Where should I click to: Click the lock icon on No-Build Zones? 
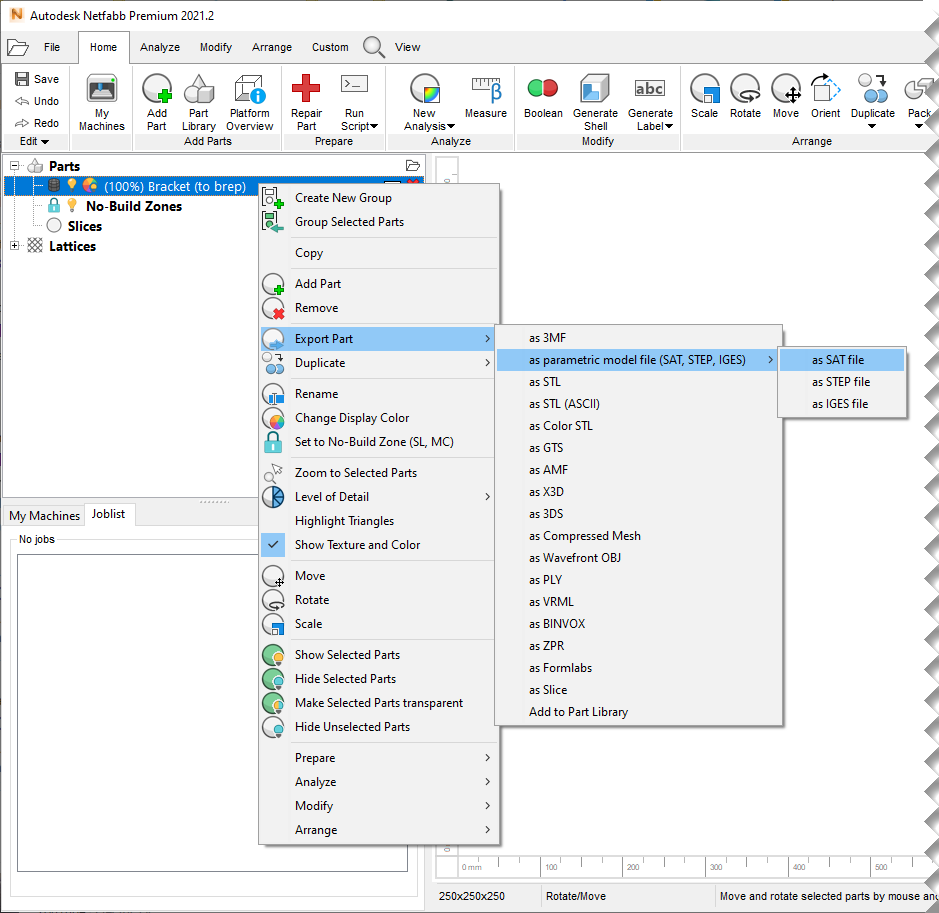[x=54, y=205]
